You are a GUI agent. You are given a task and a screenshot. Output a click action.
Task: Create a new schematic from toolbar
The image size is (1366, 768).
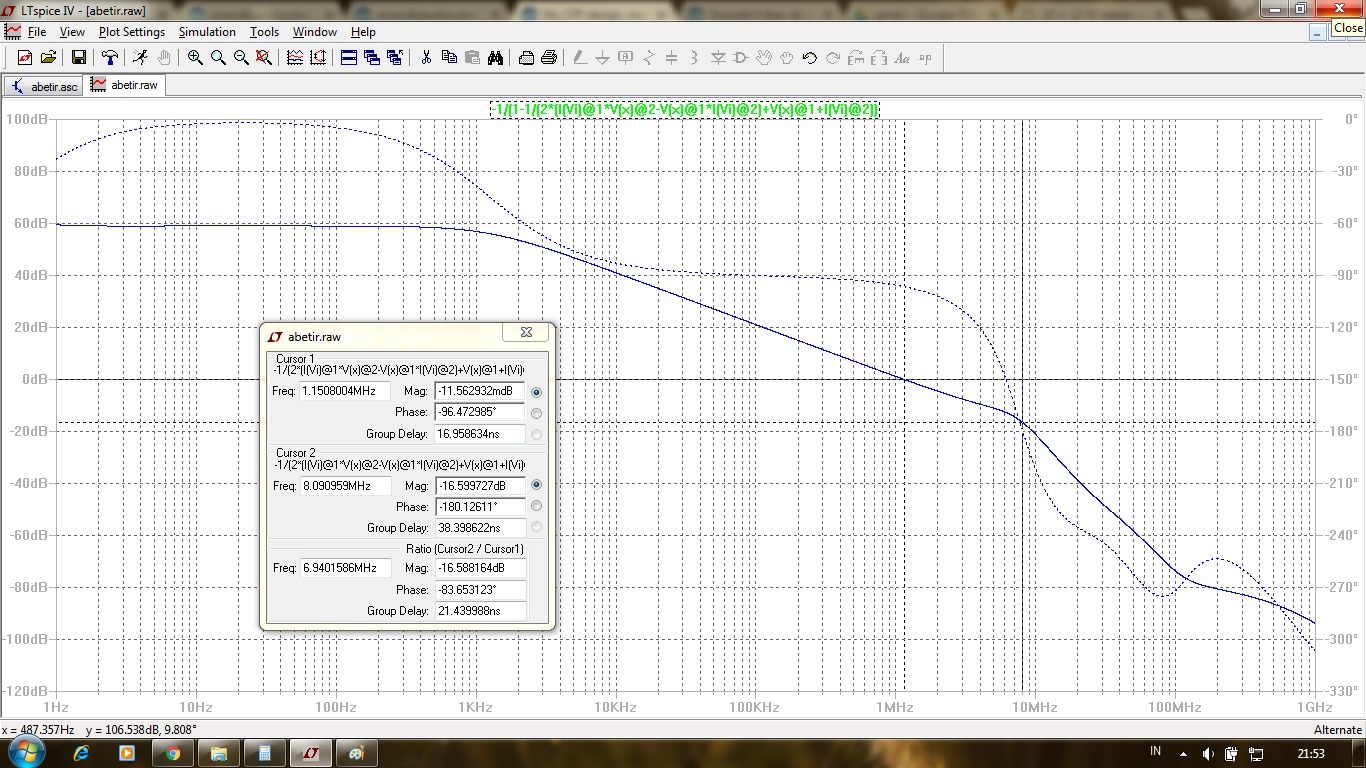(24, 58)
